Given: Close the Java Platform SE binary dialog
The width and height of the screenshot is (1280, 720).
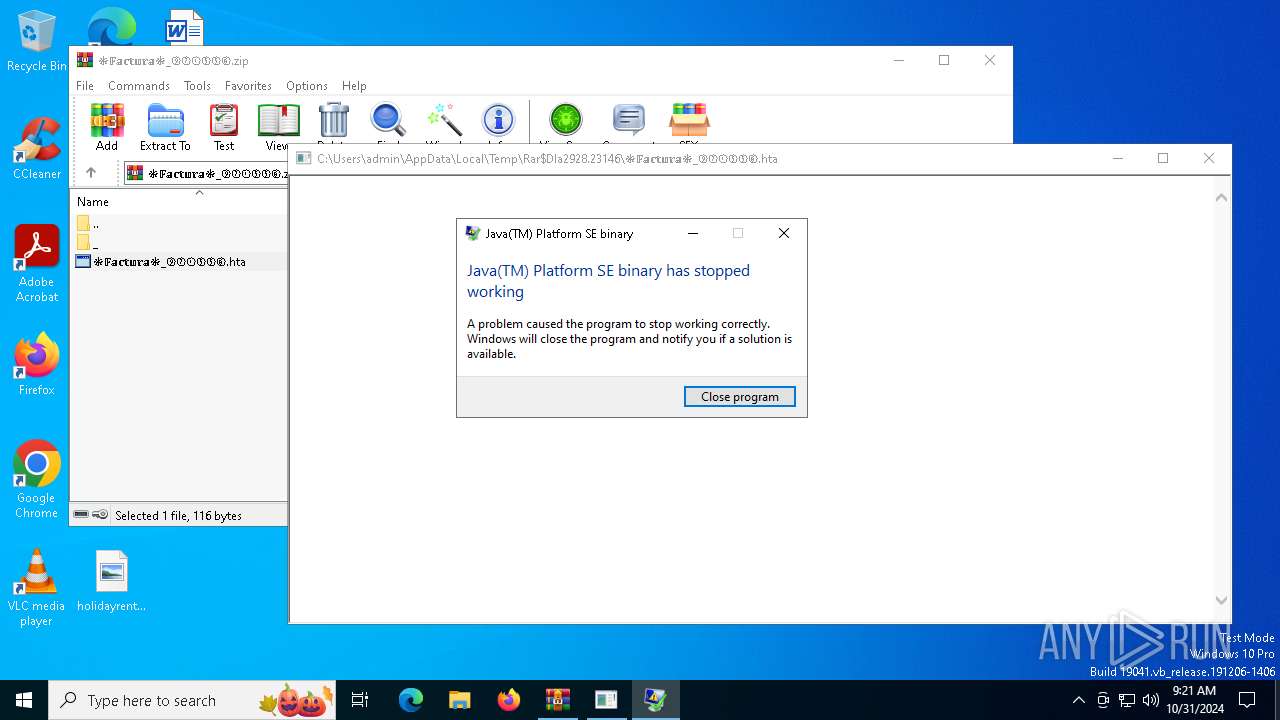Looking at the screenshot, I should (x=784, y=233).
